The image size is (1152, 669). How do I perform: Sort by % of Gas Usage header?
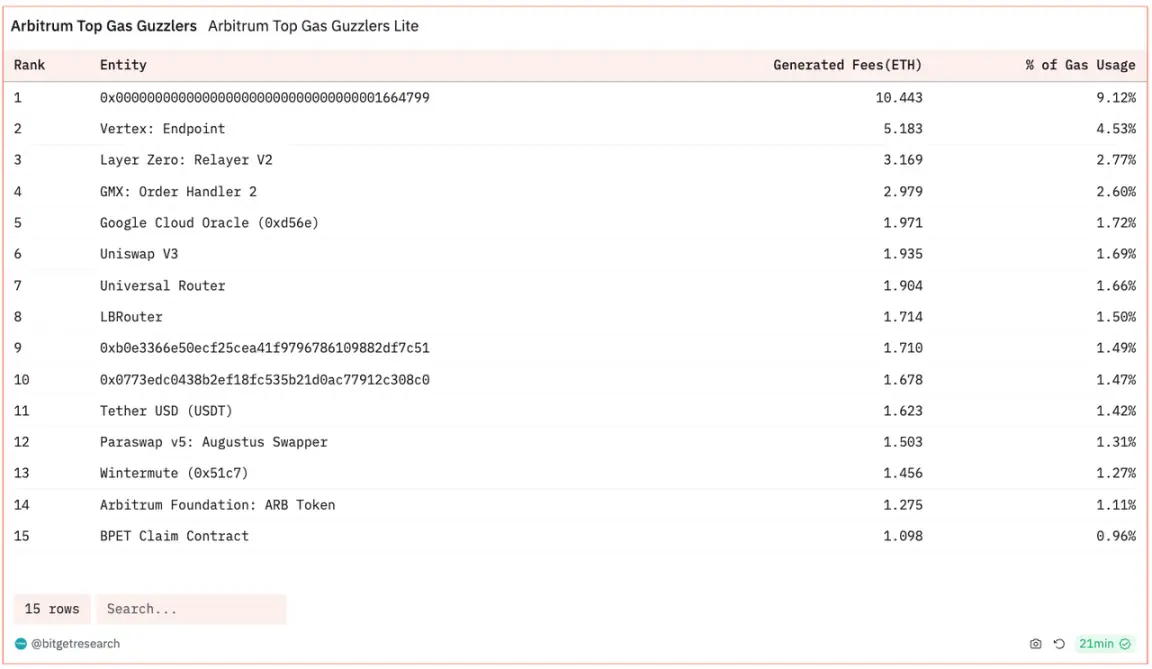[x=1080, y=65]
